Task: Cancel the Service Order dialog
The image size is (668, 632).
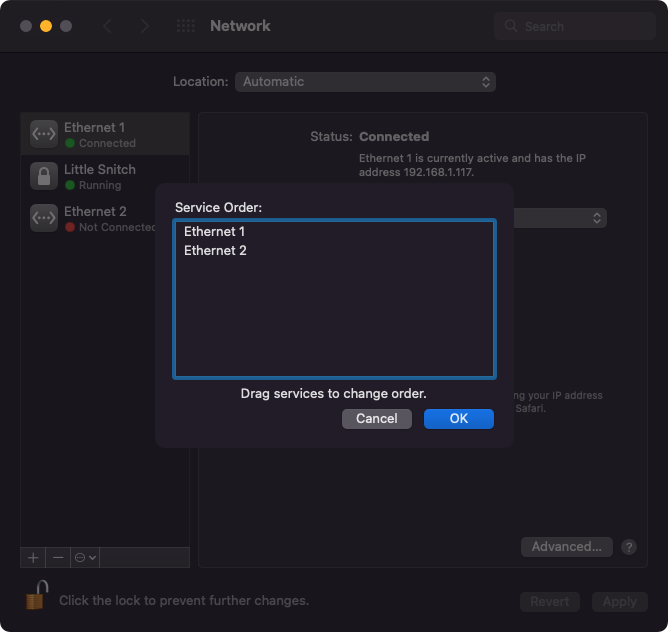Action: [377, 418]
